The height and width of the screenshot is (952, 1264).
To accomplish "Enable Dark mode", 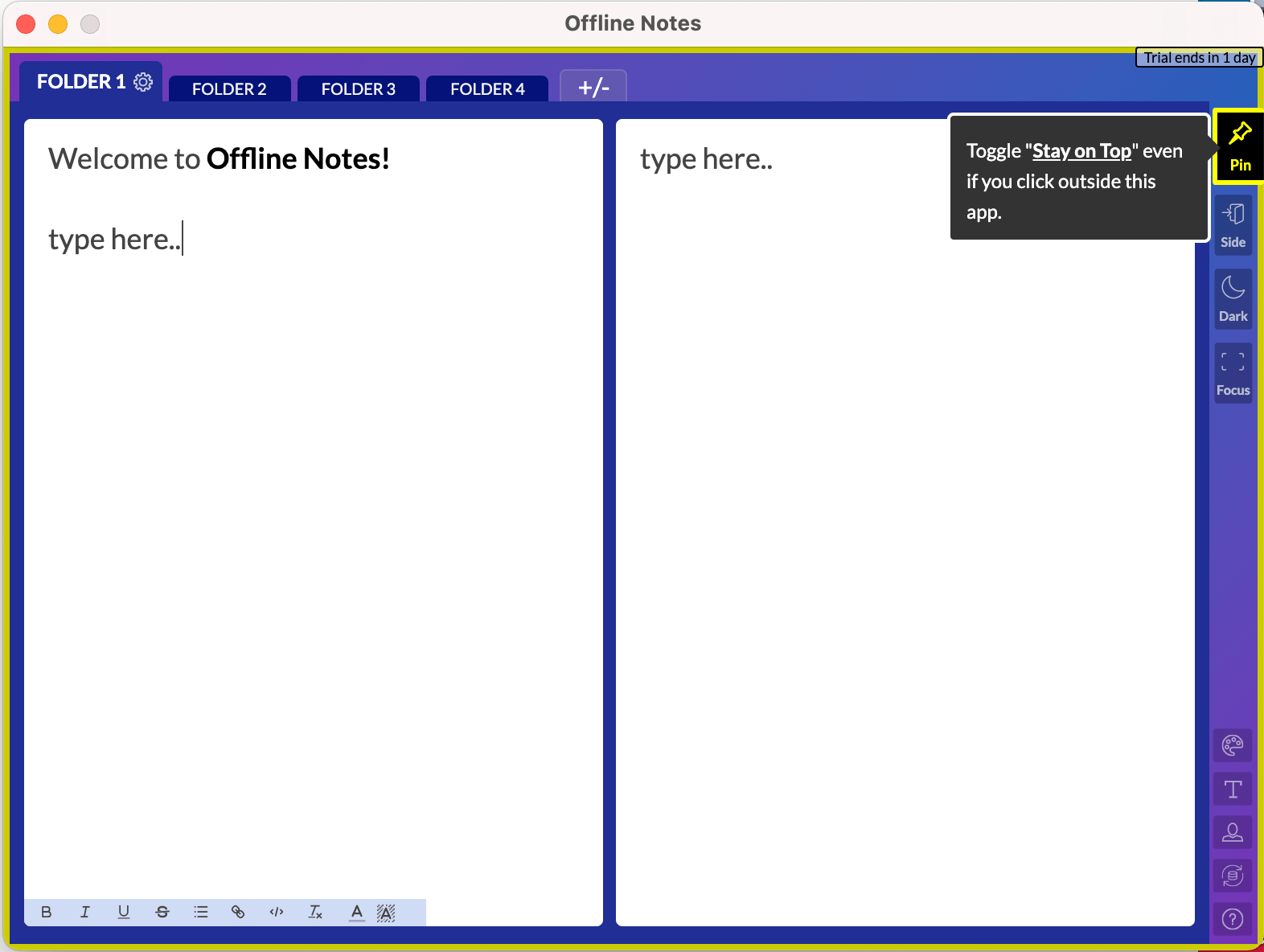I will click(x=1233, y=299).
